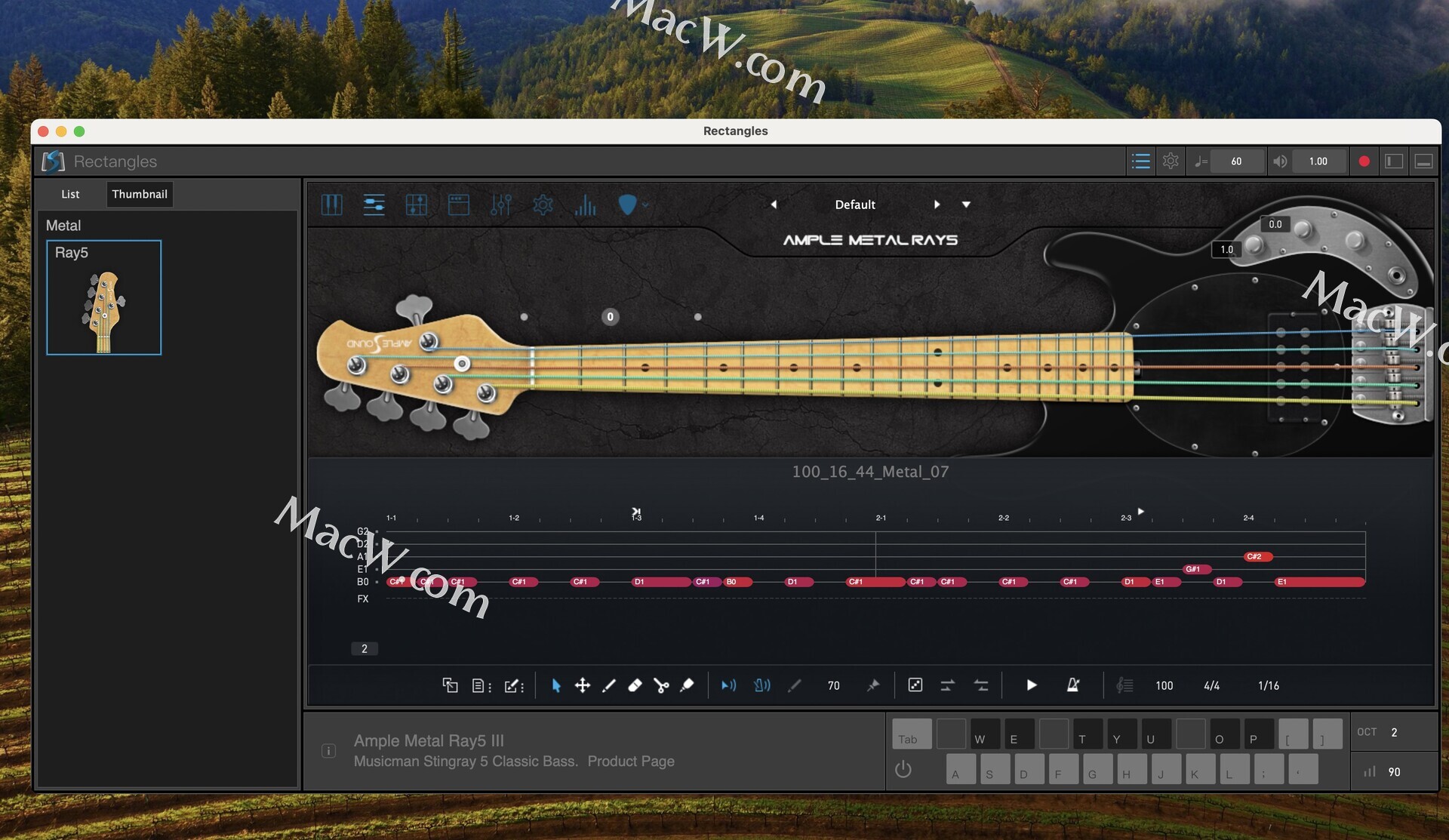Open application settings gear in header

click(1171, 161)
